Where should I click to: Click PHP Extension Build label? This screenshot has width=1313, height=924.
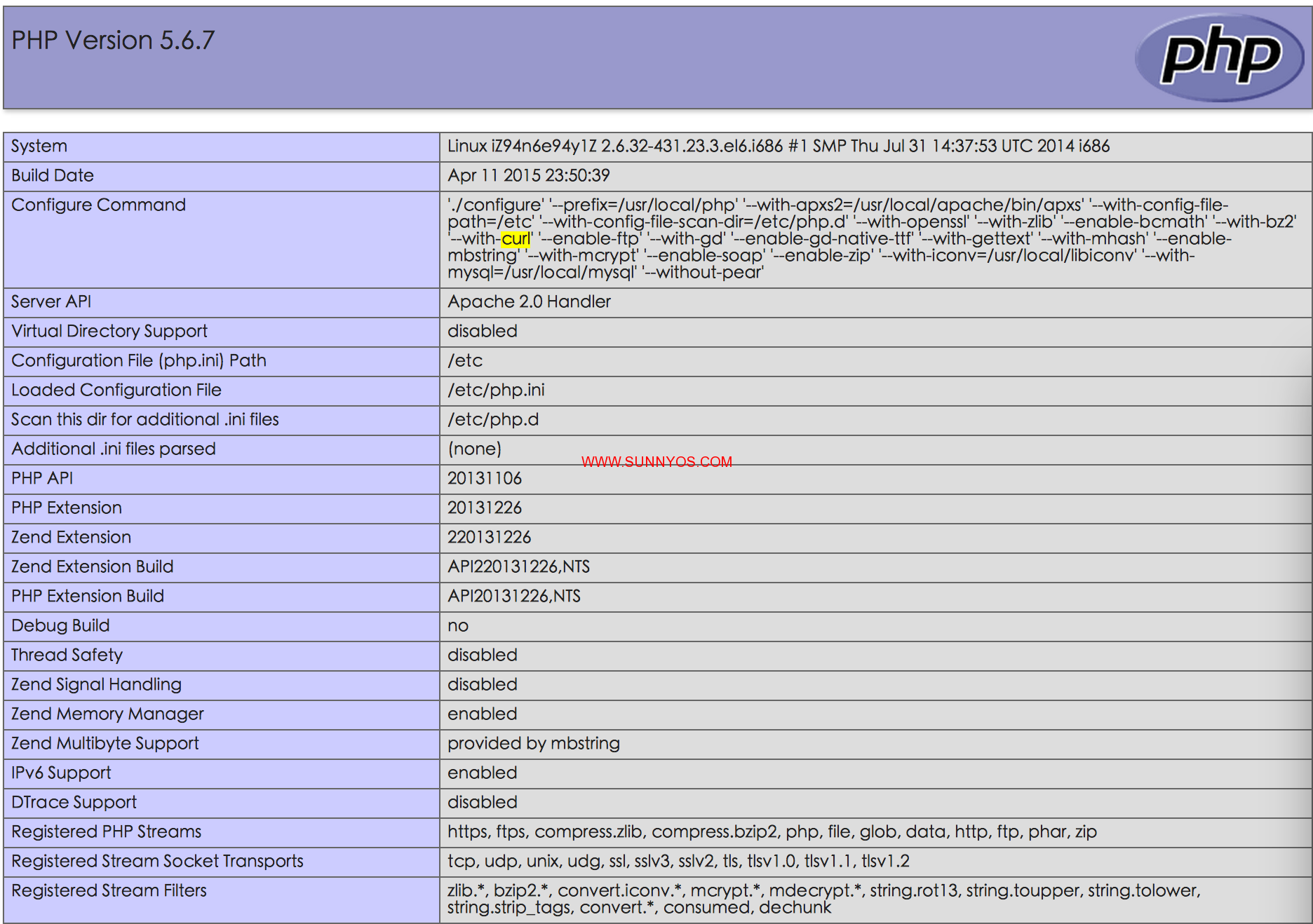88,597
